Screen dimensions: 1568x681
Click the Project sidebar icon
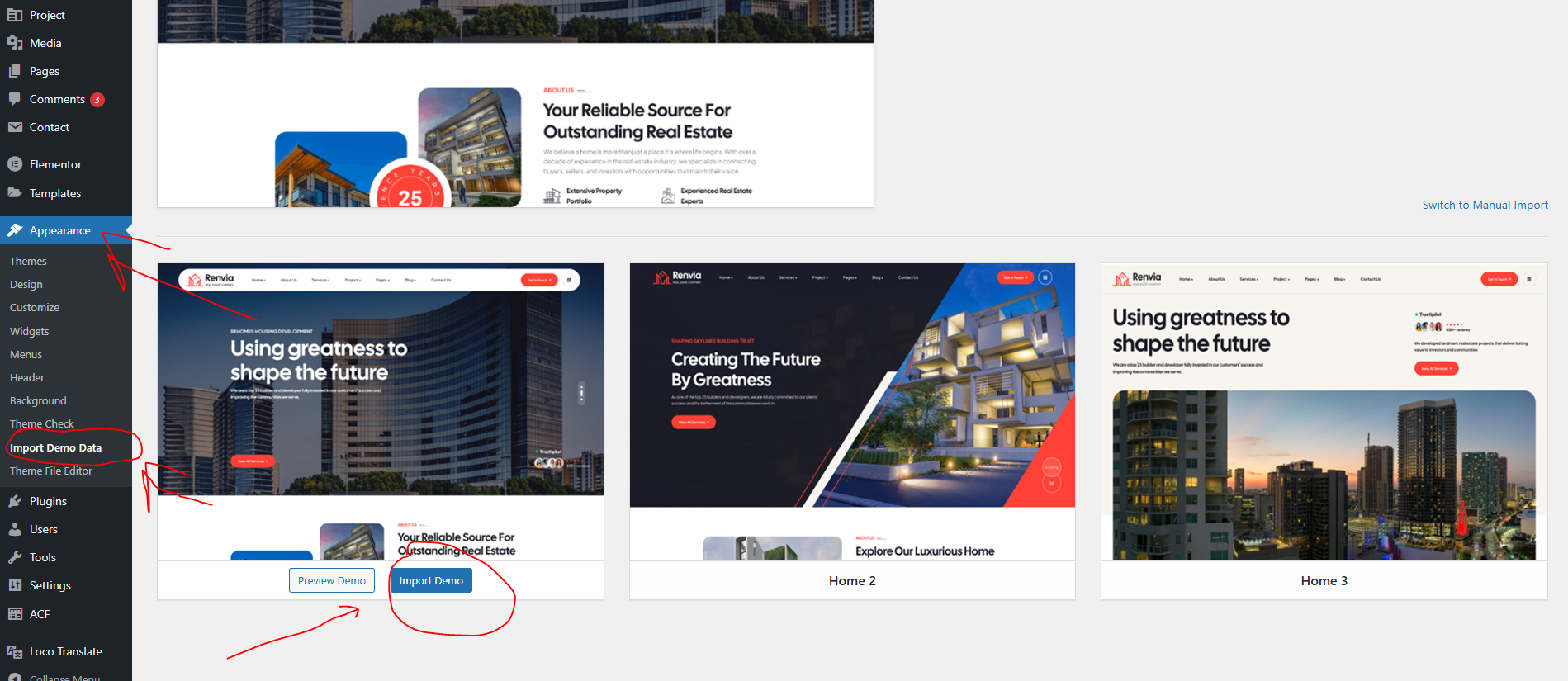click(x=15, y=15)
